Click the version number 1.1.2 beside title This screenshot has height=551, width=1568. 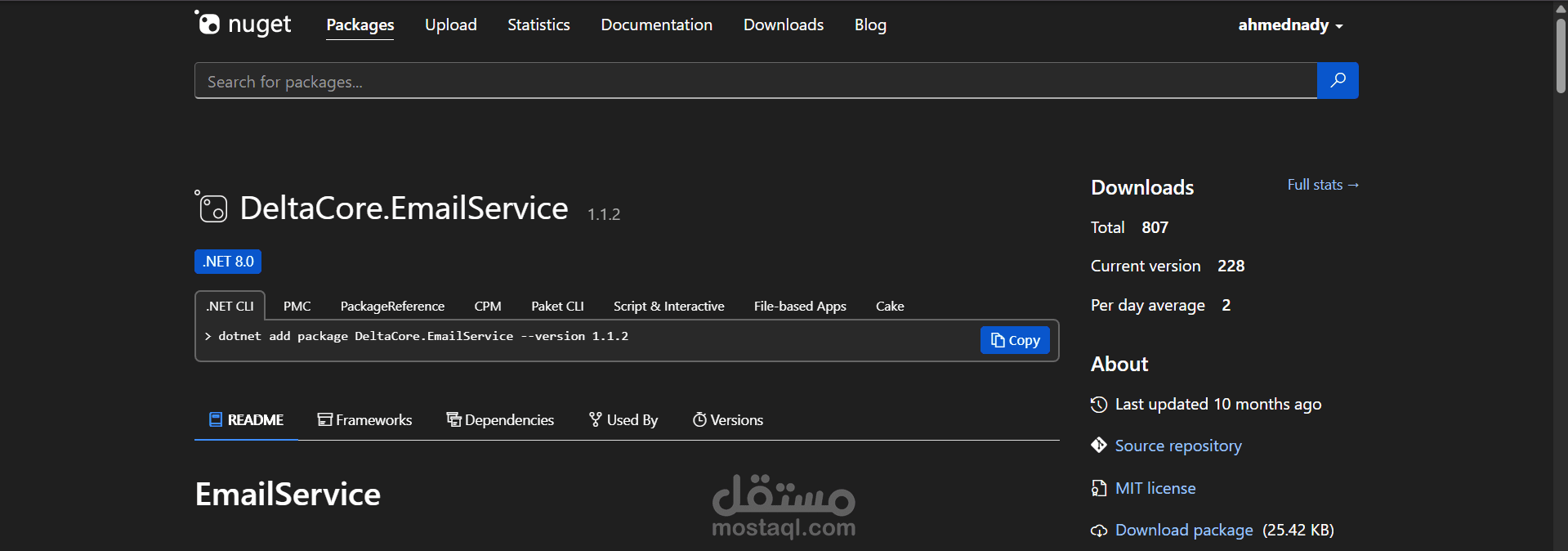pos(604,214)
